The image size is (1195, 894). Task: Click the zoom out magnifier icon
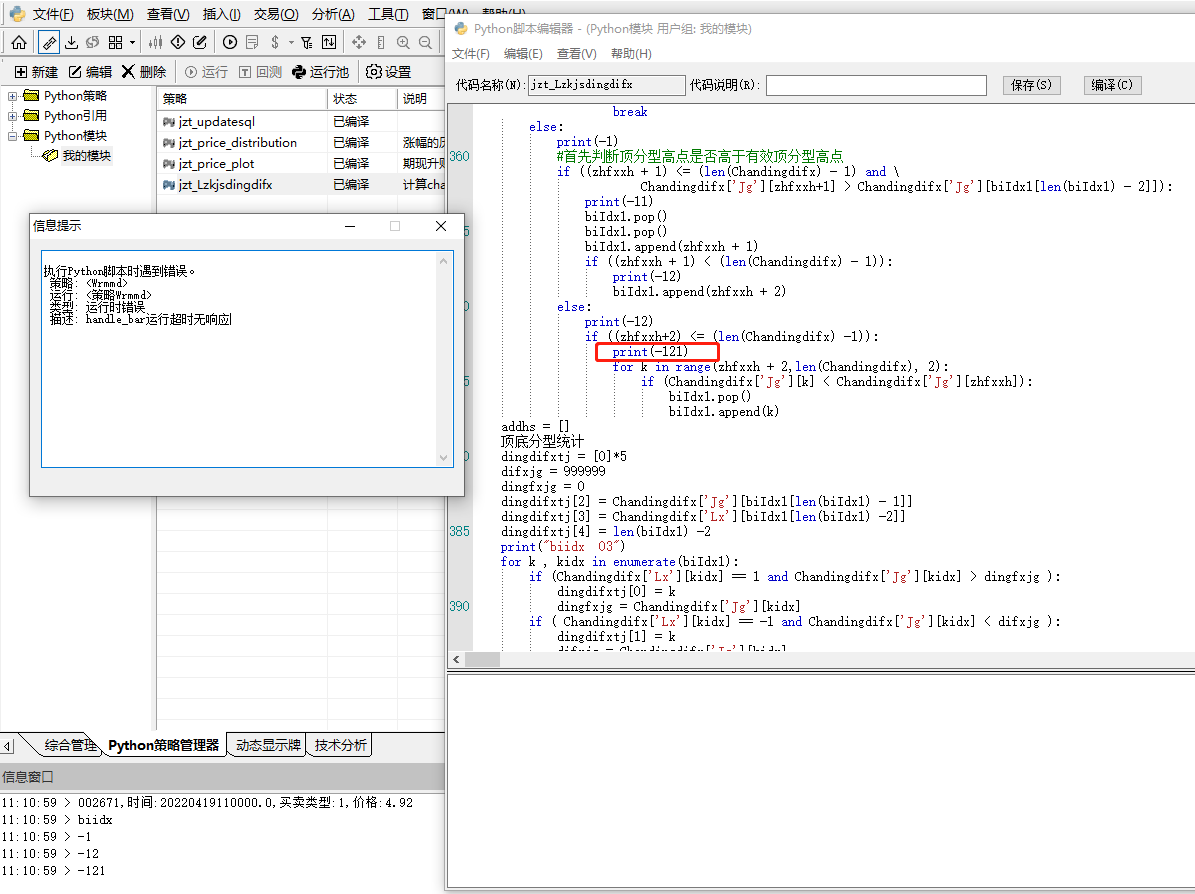pos(425,42)
